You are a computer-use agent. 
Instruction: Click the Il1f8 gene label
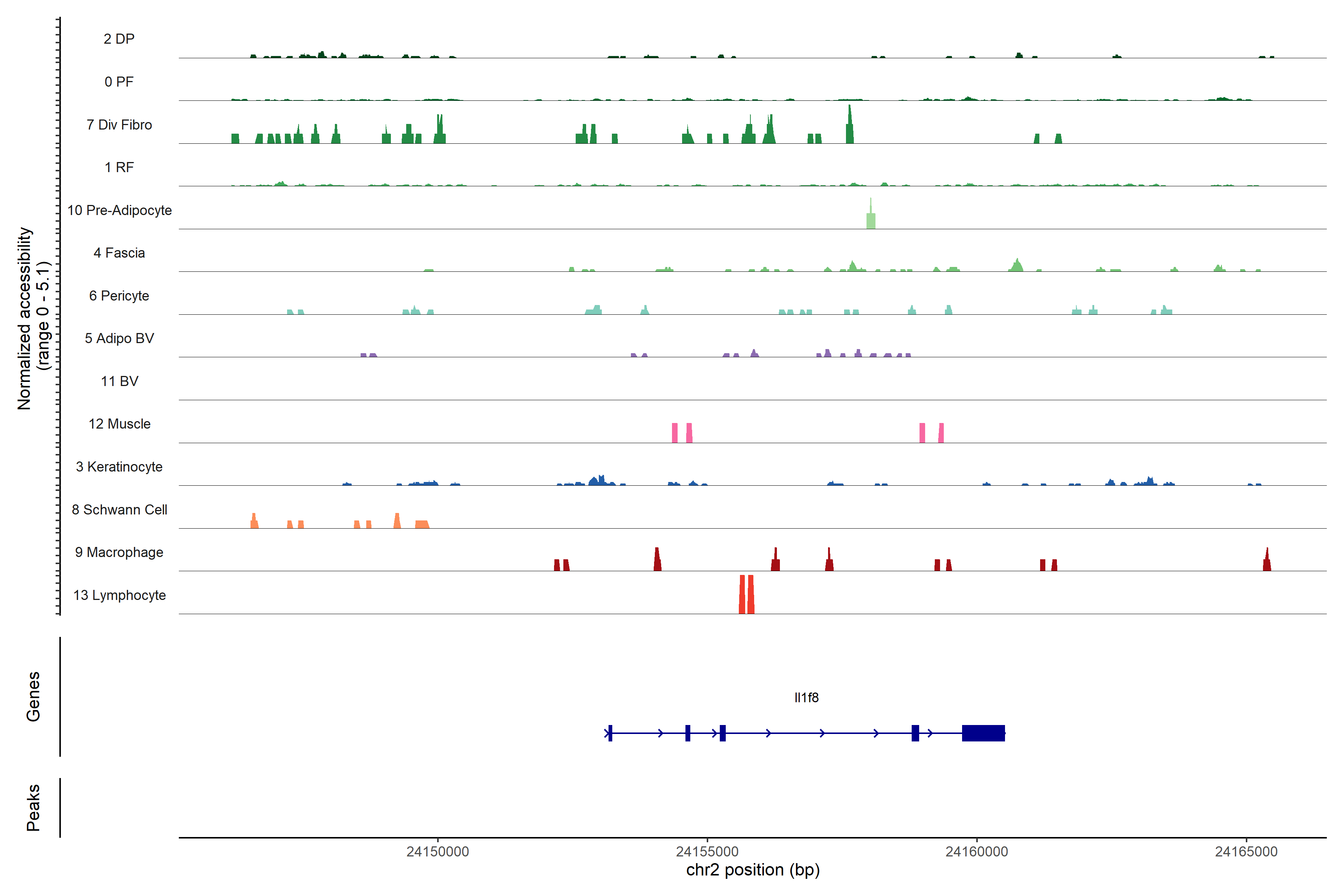coord(806,698)
